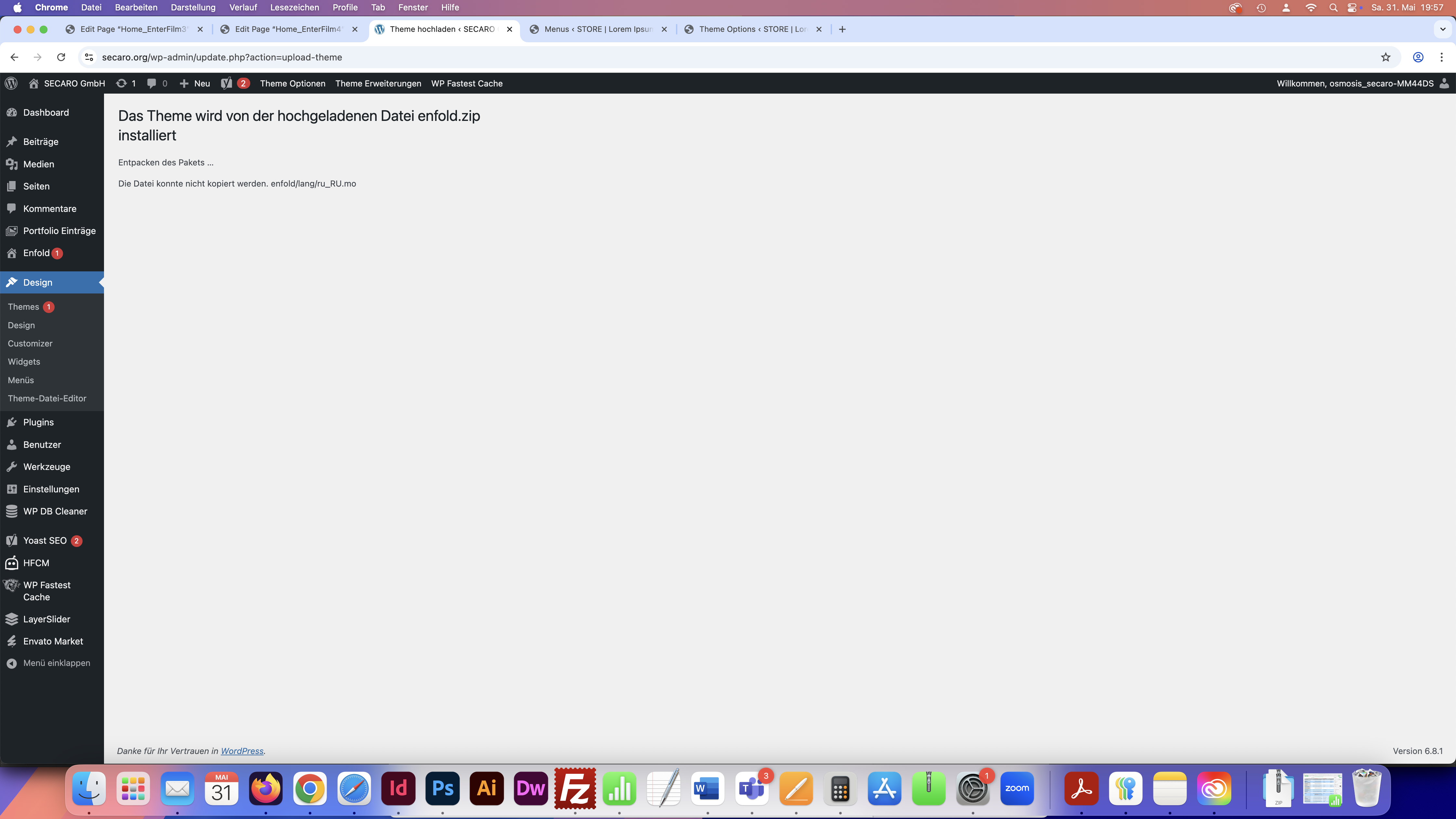Open the WordPress logo menu in admin bar
The height and width of the screenshot is (819, 1456).
tap(11, 83)
